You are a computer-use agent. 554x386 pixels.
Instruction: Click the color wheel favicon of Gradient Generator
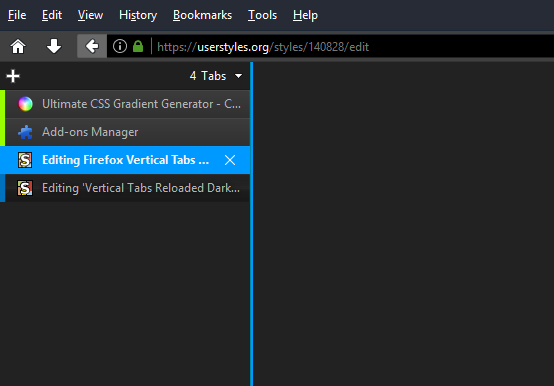pyautogui.click(x=25, y=104)
